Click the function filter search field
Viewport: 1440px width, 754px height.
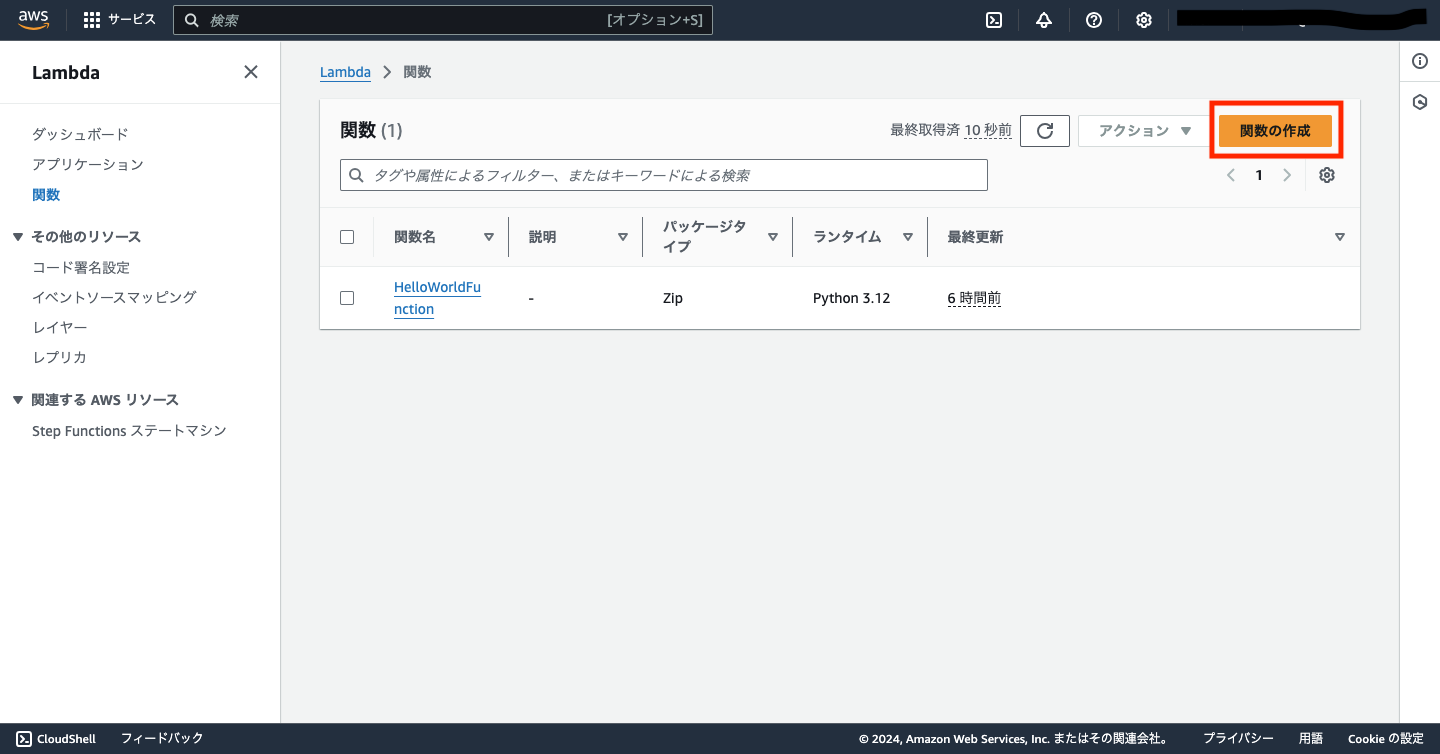(x=664, y=175)
